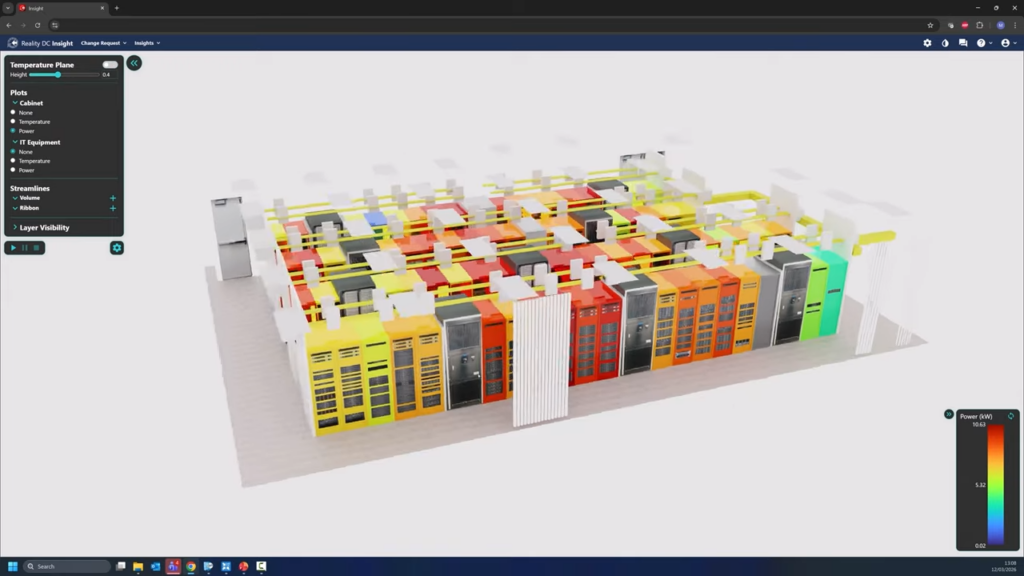
Task: Bookmark this page with the star icon
Action: pyautogui.click(x=931, y=25)
